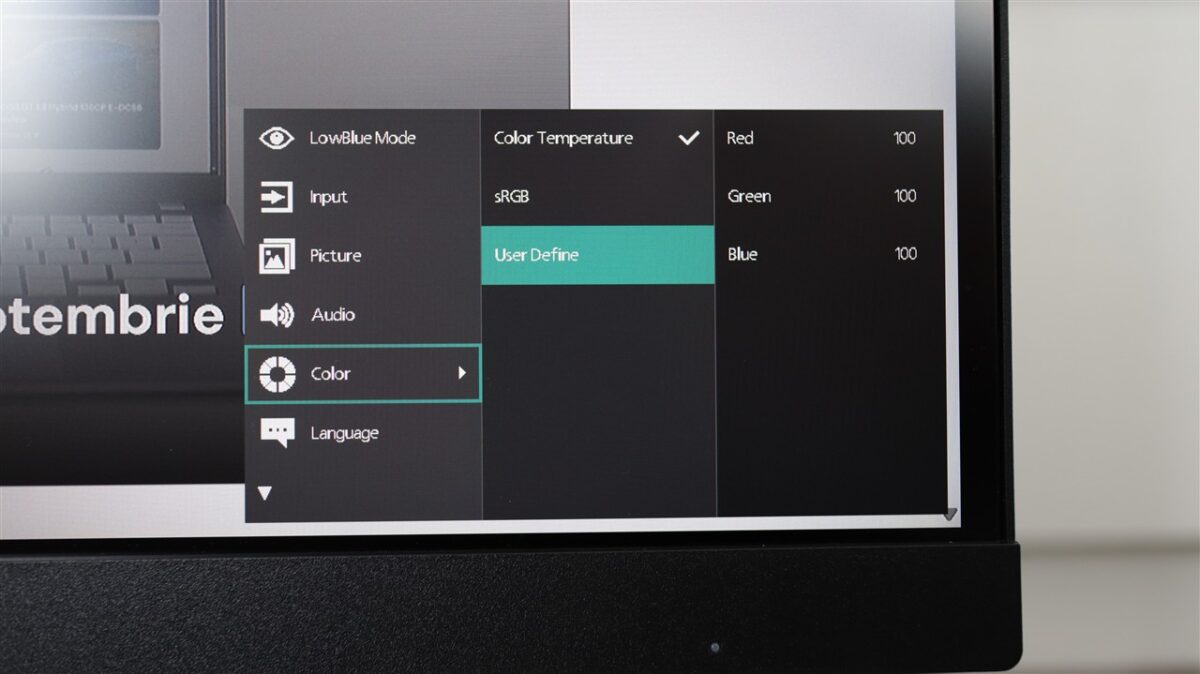1200x674 pixels.
Task: Expand Color submenu with right arrow
Action: 461,373
